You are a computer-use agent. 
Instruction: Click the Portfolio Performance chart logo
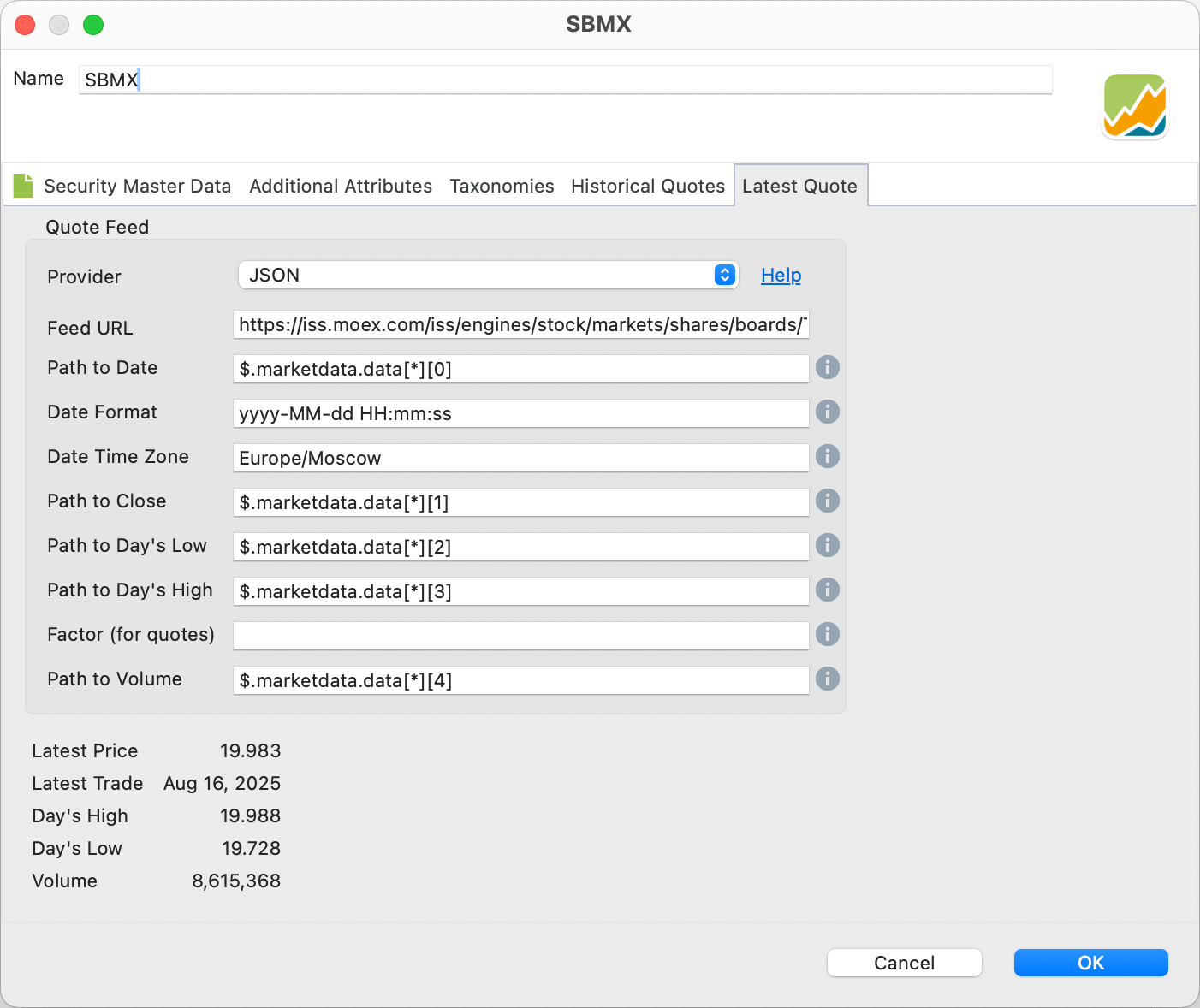1135,106
